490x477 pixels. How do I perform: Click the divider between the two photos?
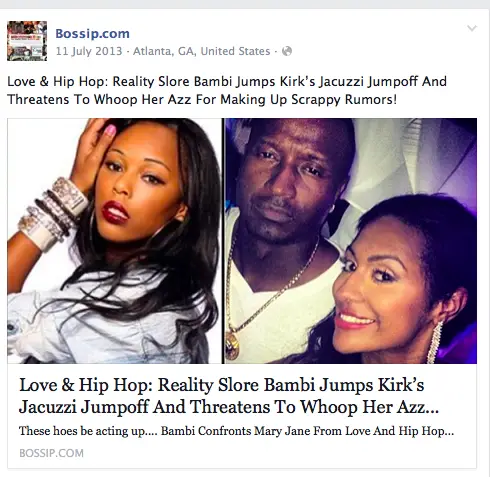[223, 241]
